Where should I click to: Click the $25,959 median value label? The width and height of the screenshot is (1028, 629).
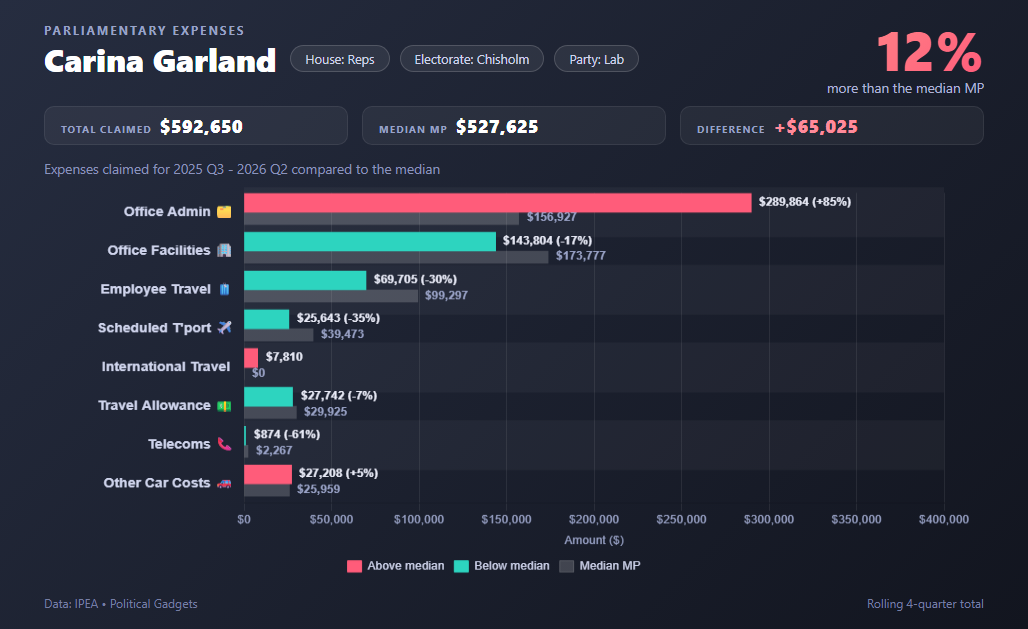pos(318,489)
